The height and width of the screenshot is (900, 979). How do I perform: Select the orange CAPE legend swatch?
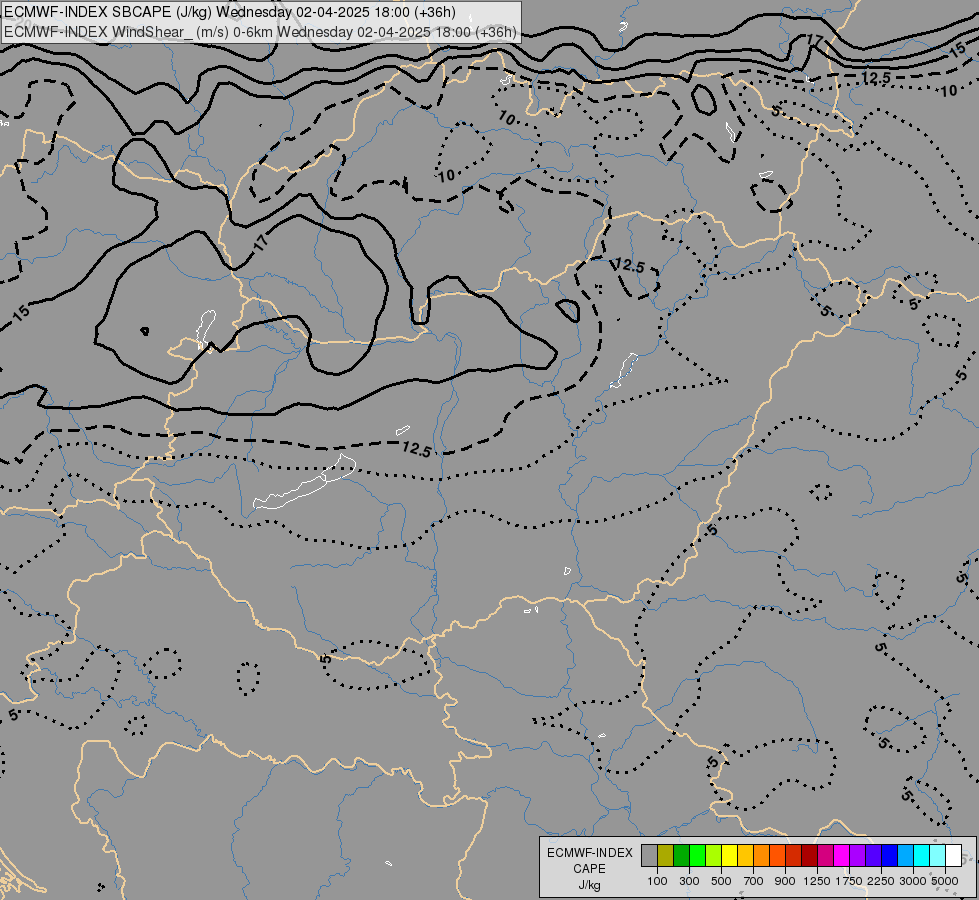(761, 856)
